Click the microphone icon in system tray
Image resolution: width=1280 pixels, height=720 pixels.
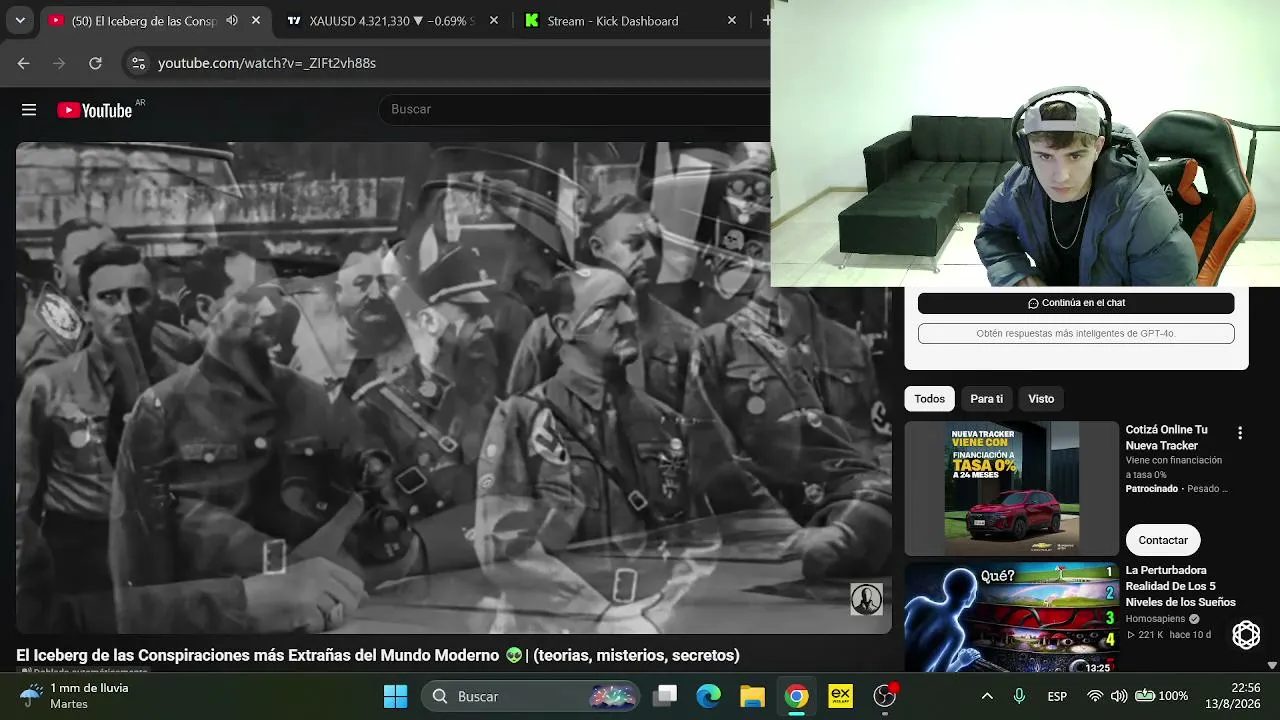1019,696
